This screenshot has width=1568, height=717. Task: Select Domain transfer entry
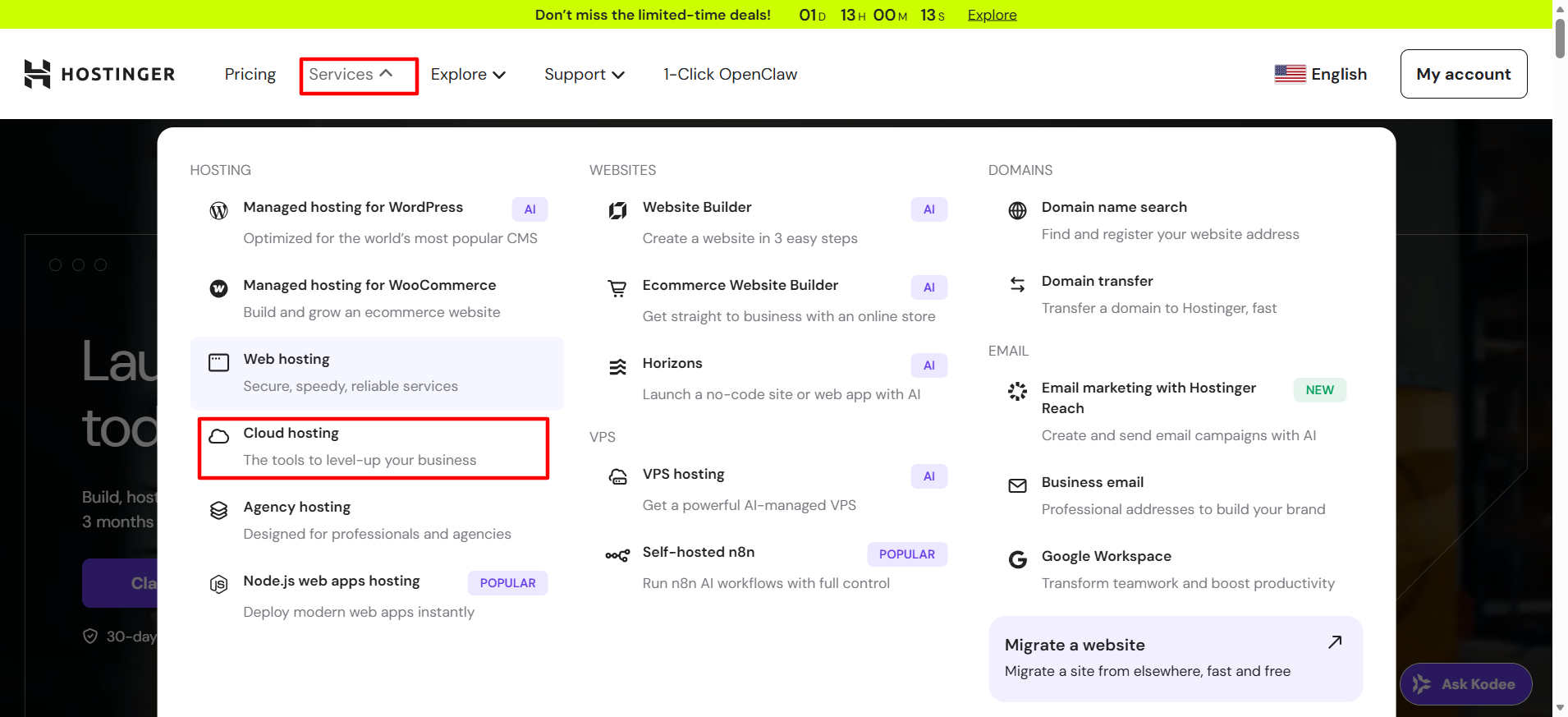point(1176,294)
